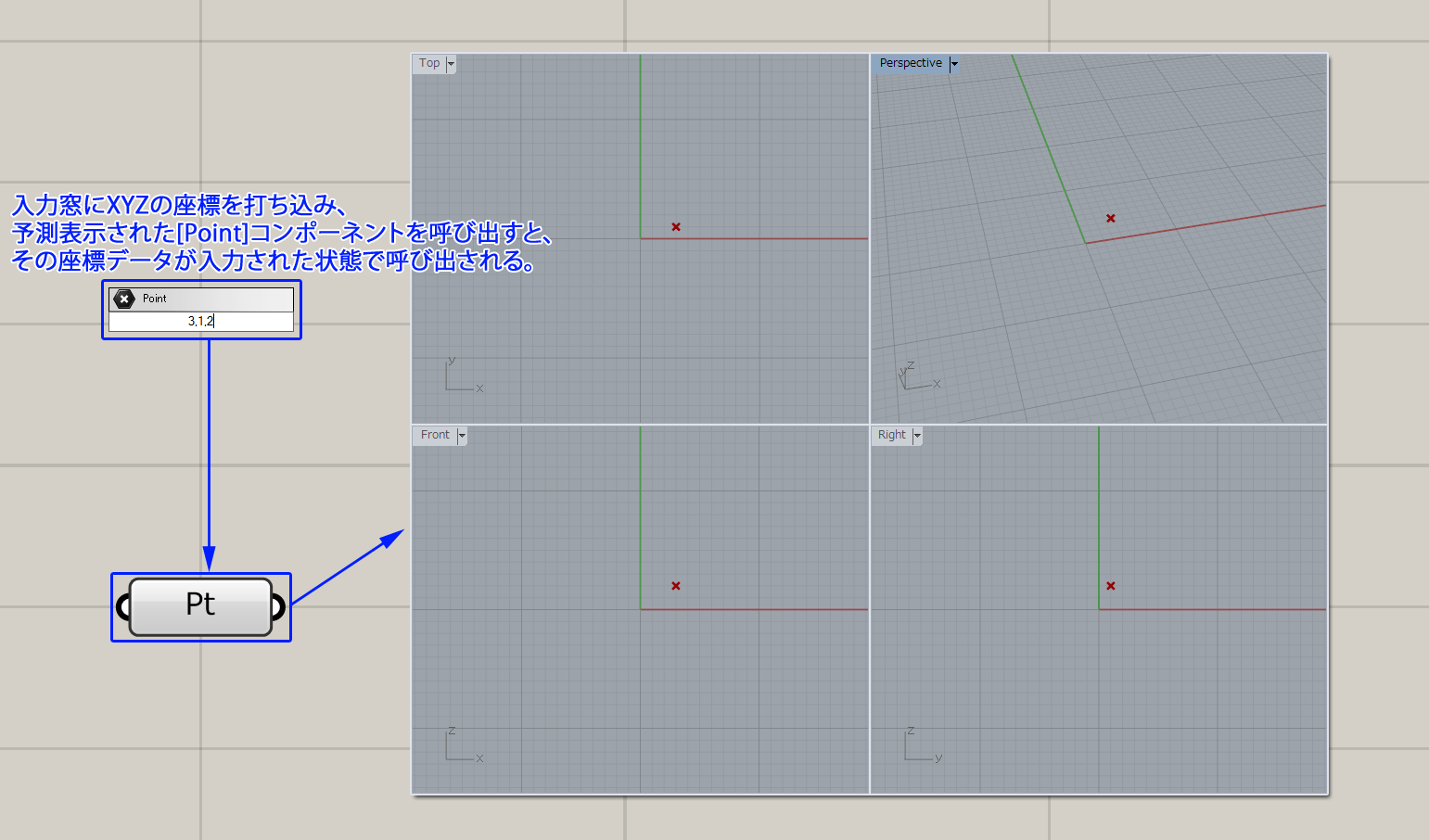Activate the Front viewport title label
1429x840 pixels.
pos(435,435)
